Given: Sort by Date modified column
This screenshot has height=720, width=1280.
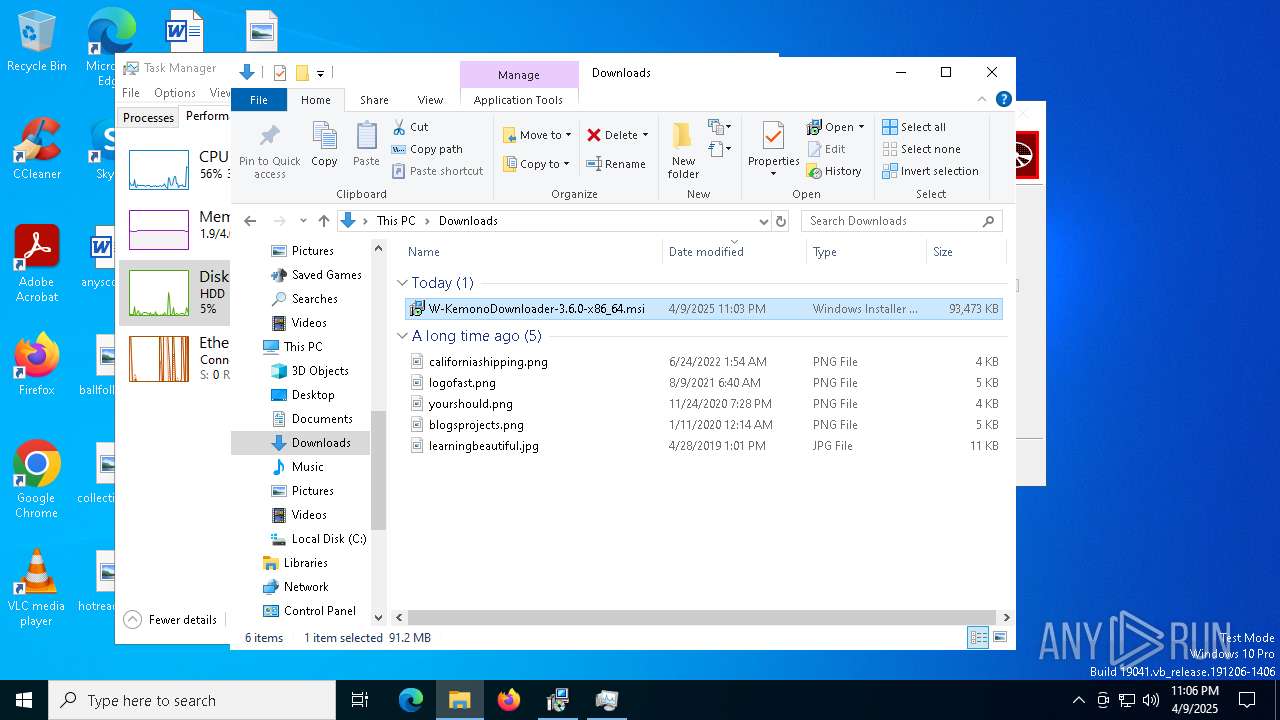Looking at the screenshot, I should 734,252.
